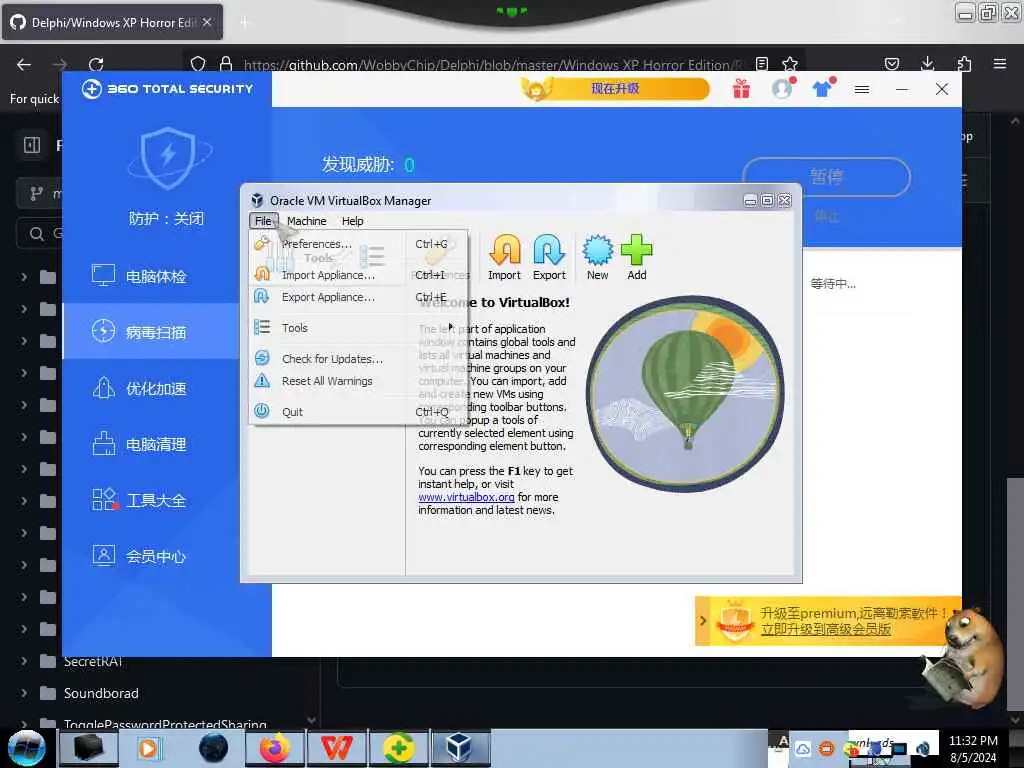Bookmark the page with the star icon
The image size is (1024, 768).
(790, 64)
